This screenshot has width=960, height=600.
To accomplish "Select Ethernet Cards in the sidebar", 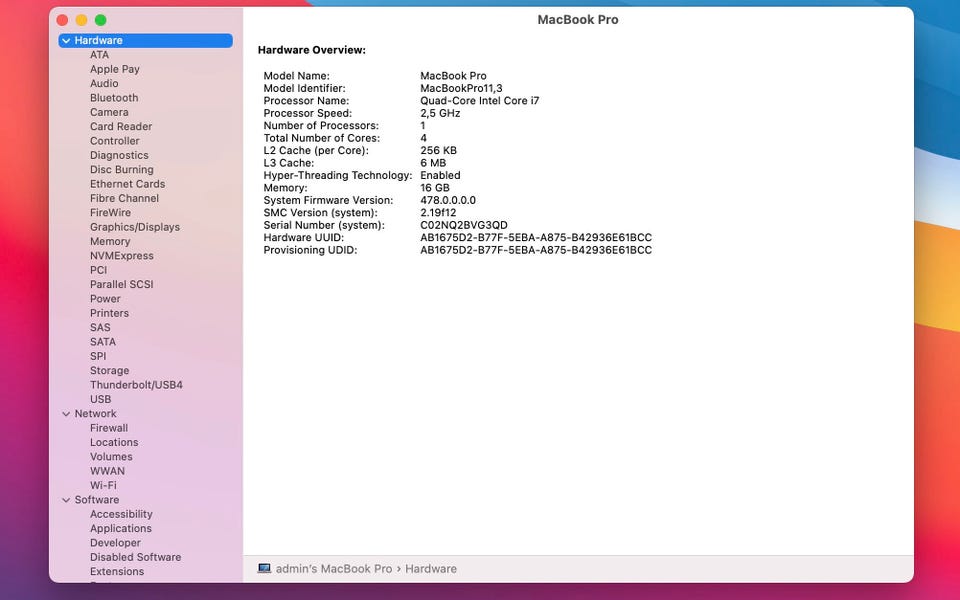I will [127, 184].
